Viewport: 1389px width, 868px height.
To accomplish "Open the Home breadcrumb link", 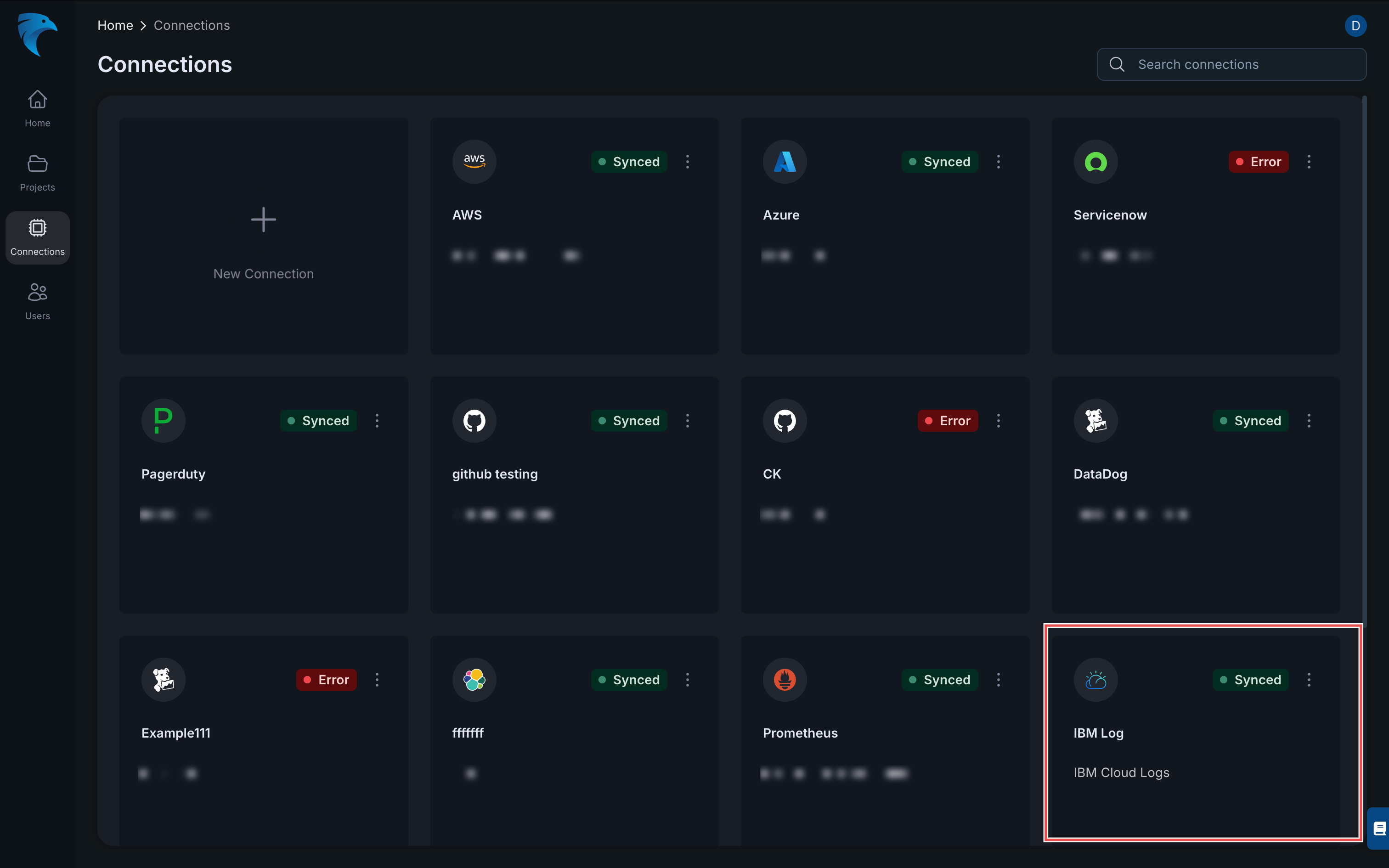I will [x=115, y=25].
